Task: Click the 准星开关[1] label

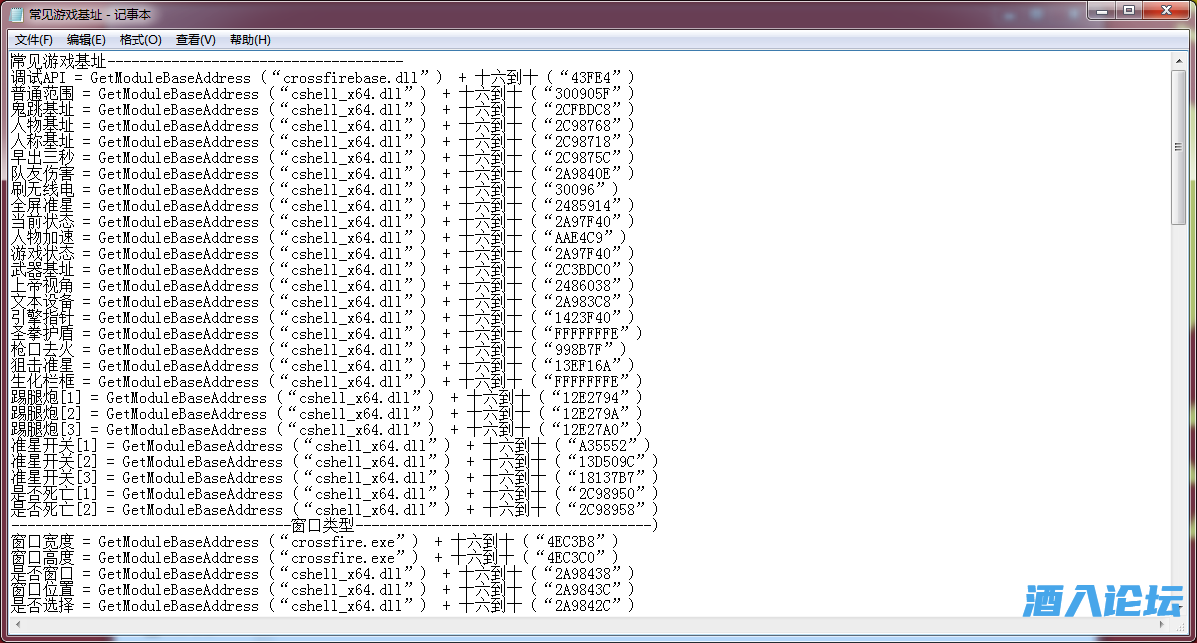Action: click(54, 447)
